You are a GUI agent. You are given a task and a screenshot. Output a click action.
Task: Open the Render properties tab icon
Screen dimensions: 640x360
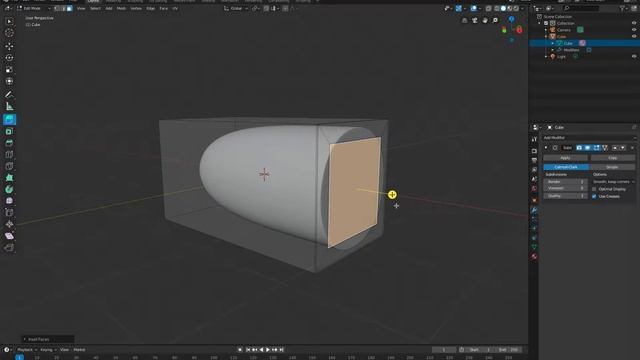point(534,151)
